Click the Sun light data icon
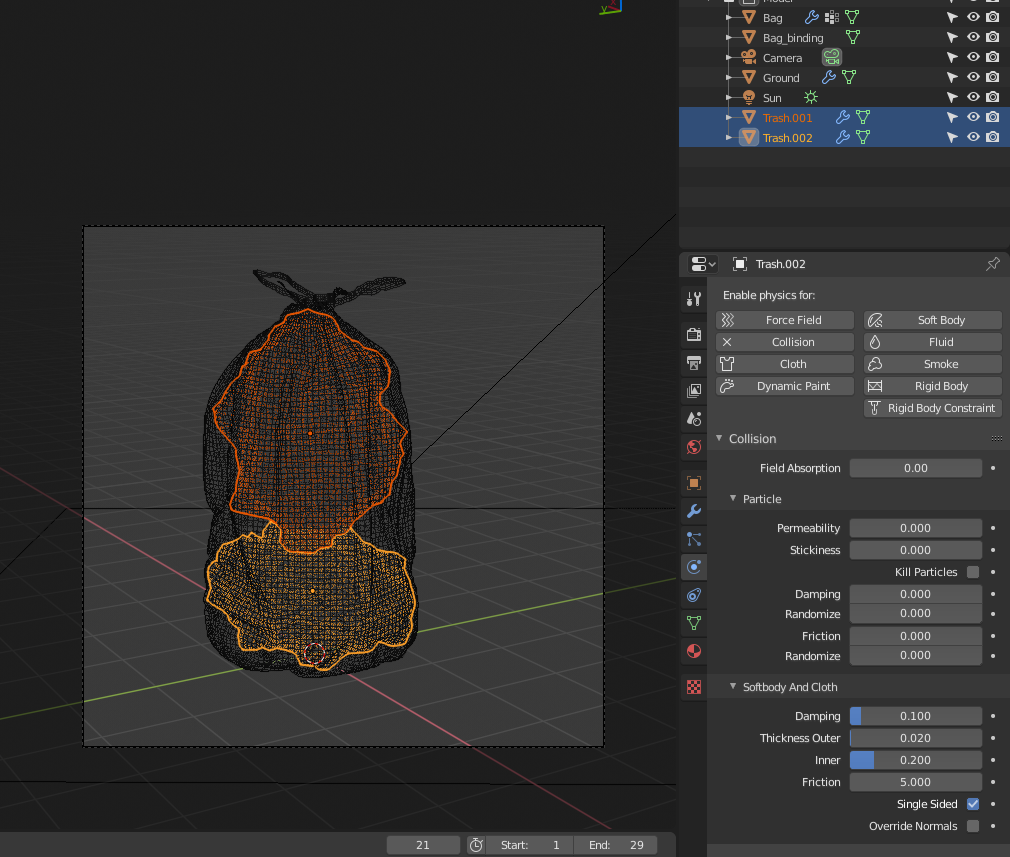1010x857 pixels. [811, 97]
